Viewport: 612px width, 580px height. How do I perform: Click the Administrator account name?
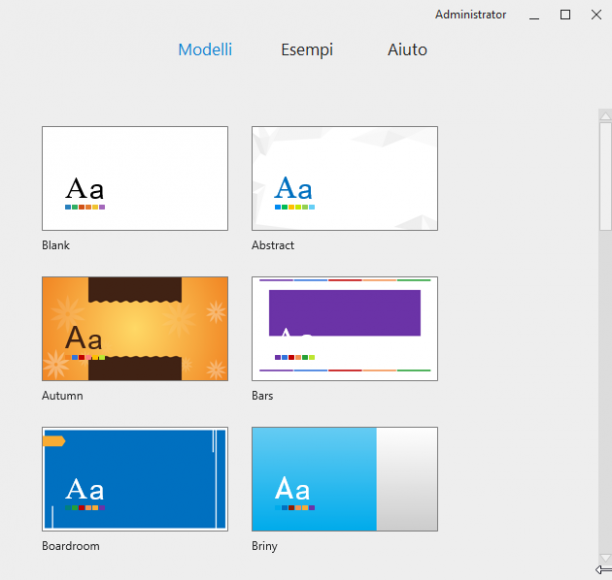pos(471,14)
